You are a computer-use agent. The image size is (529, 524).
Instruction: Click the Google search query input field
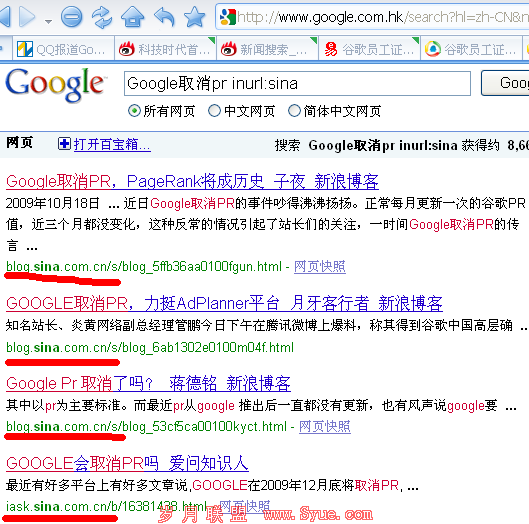pyautogui.click(x=297, y=83)
